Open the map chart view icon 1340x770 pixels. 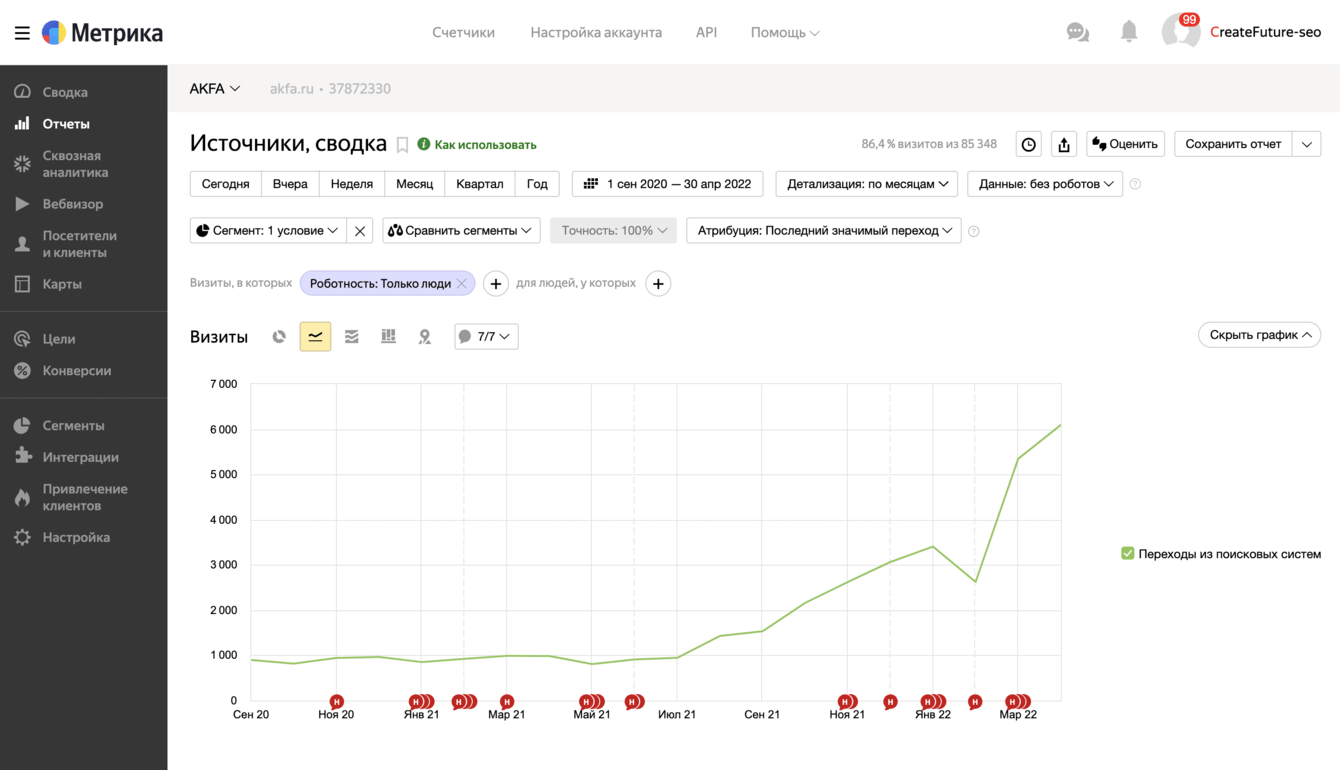click(x=425, y=337)
